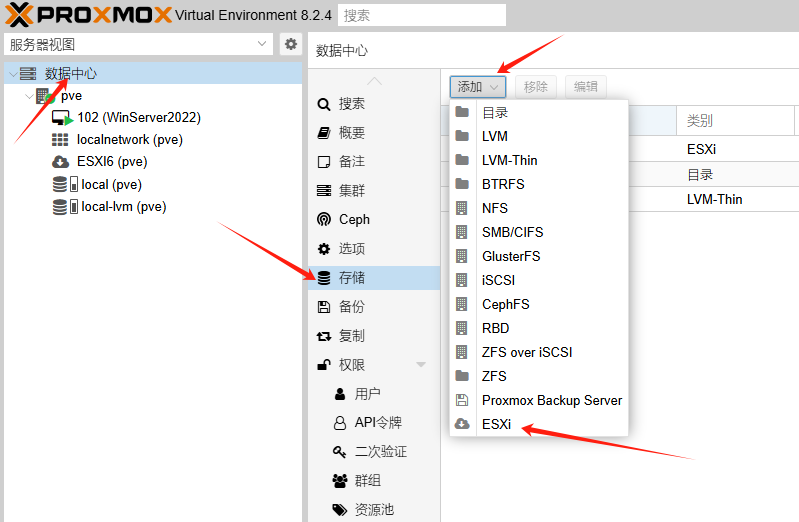Viewport: 799px width, 522px height.
Task: Click the ESXI6 cloud storage icon in tree
Action: coord(60,162)
